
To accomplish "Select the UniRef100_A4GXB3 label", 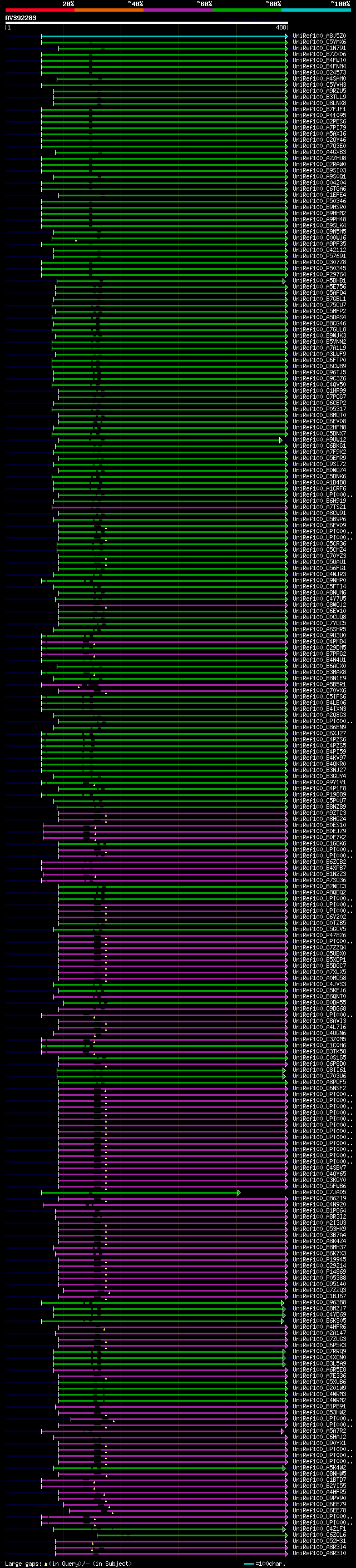I will point(319,152).
